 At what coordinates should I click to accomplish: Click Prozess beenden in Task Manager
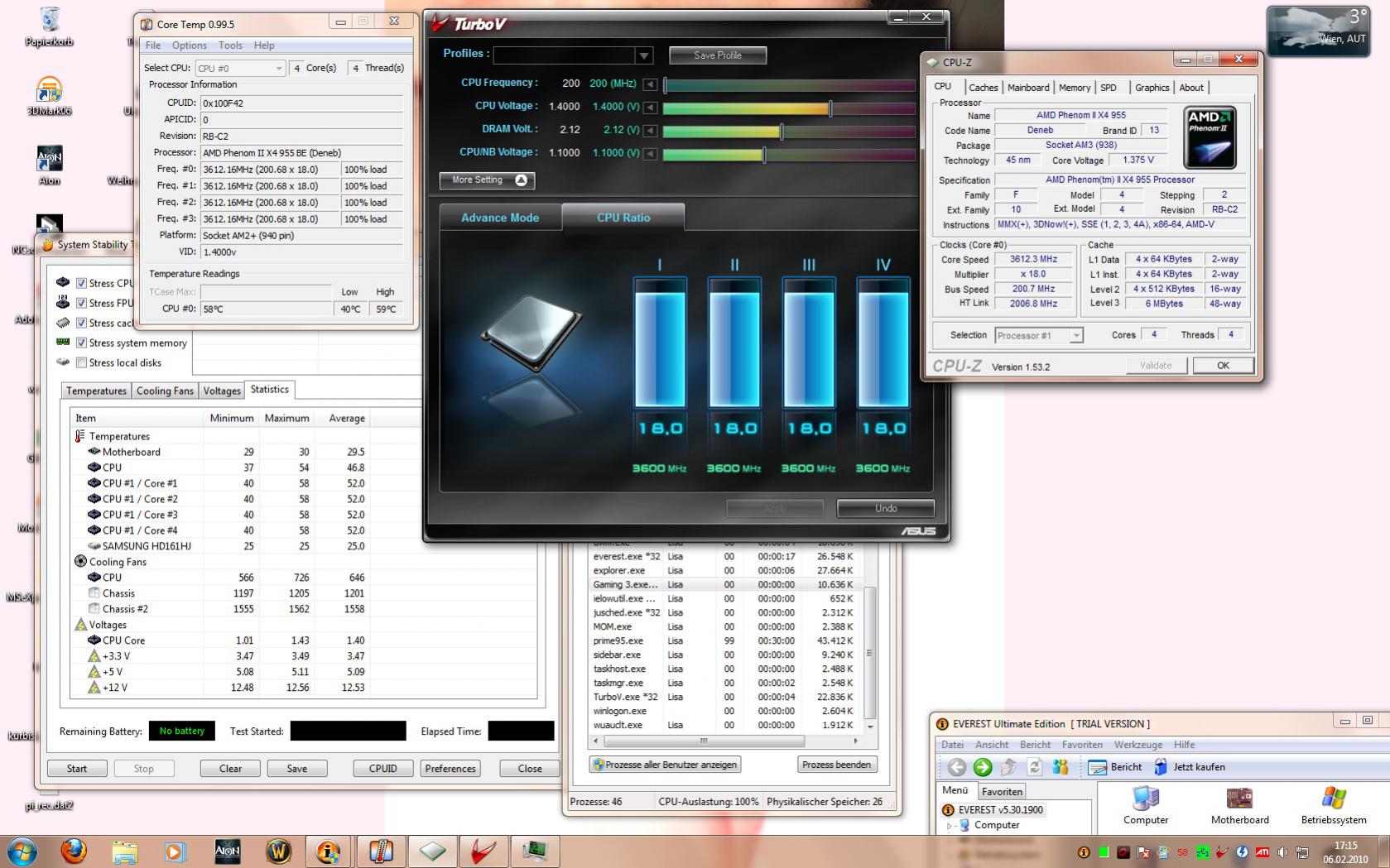pos(836,765)
